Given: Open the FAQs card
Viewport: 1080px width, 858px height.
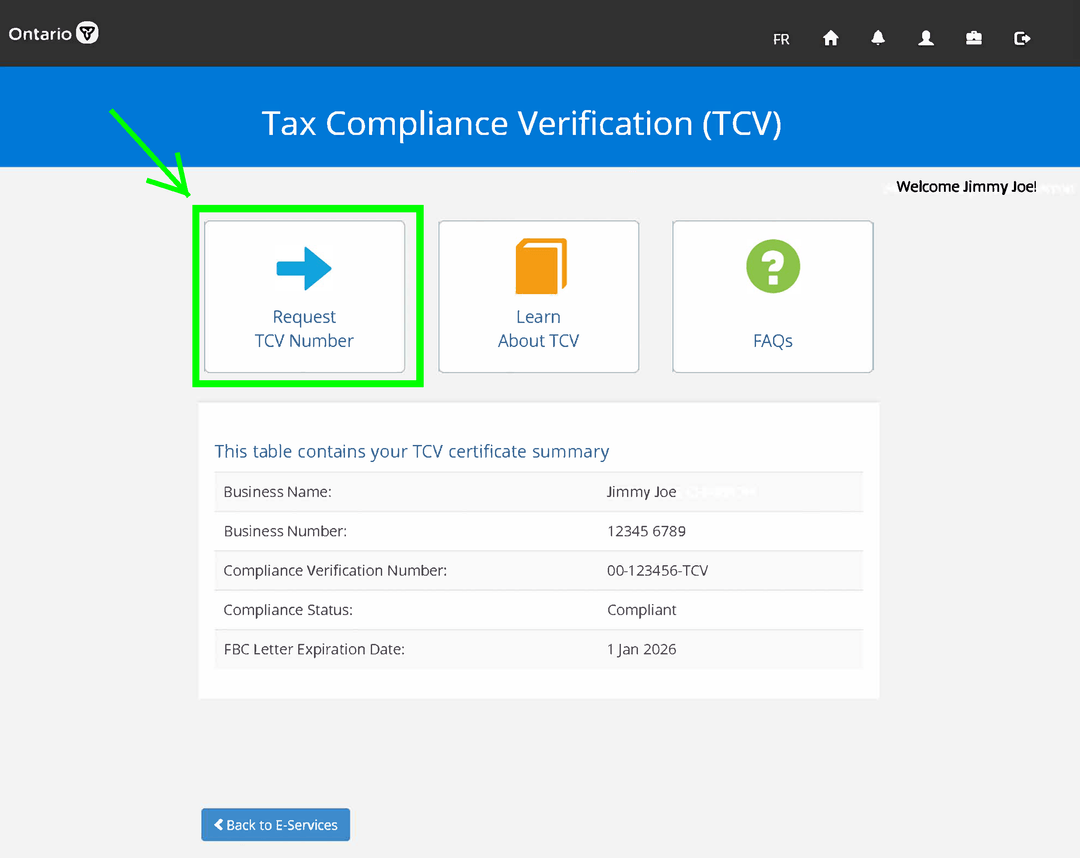Looking at the screenshot, I should tap(772, 297).
